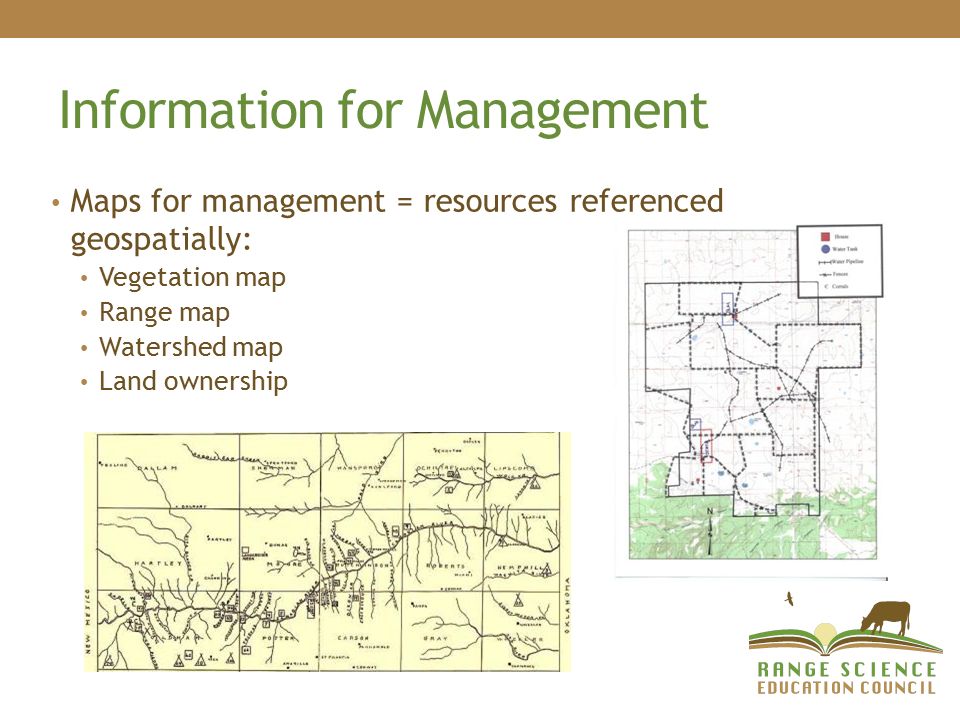Click the 'Land ownership' bullet
The height and width of the screenshot is (720, 960).
coord(193,381)
